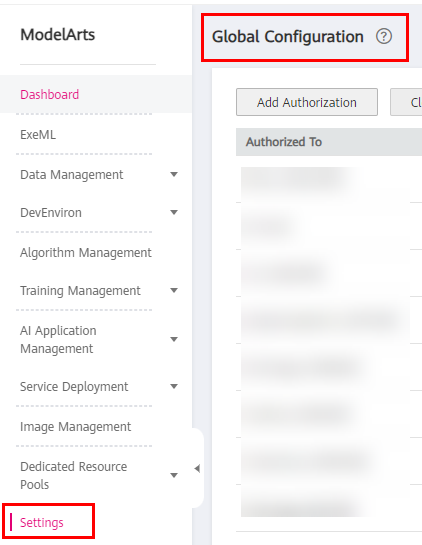
Task: Expand AI Application Management submenu arrow
Action: coord(174,339)
